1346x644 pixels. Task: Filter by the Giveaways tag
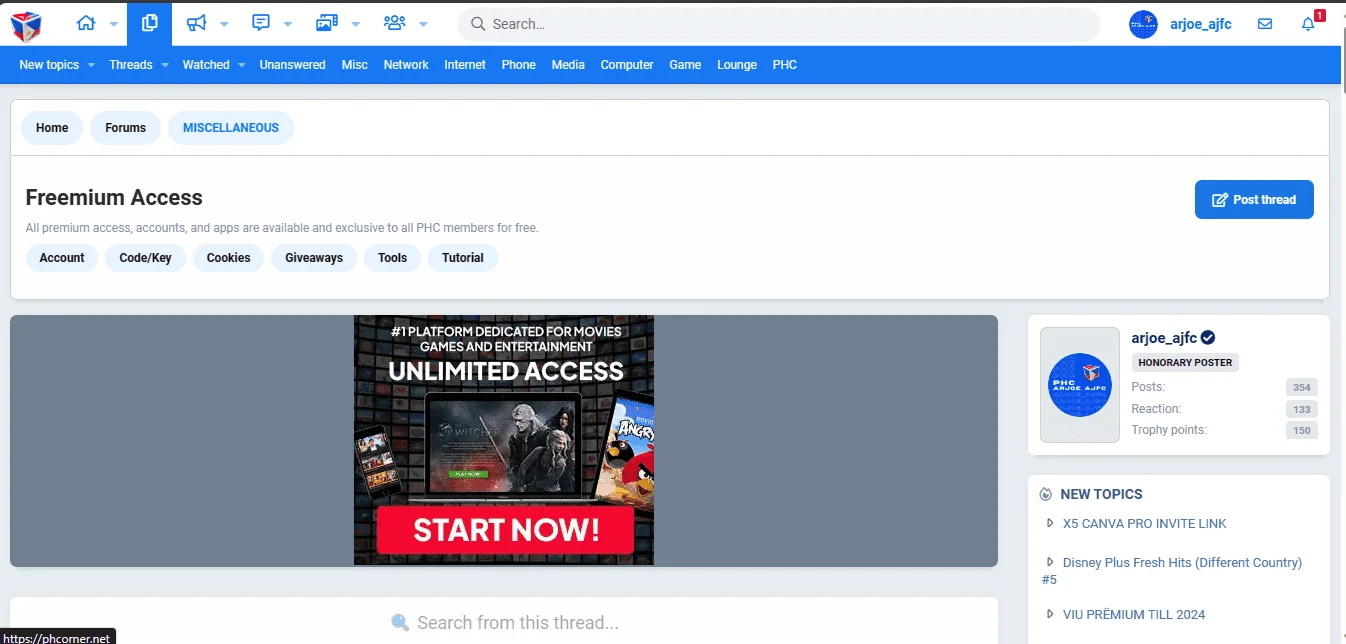(314, 258)
